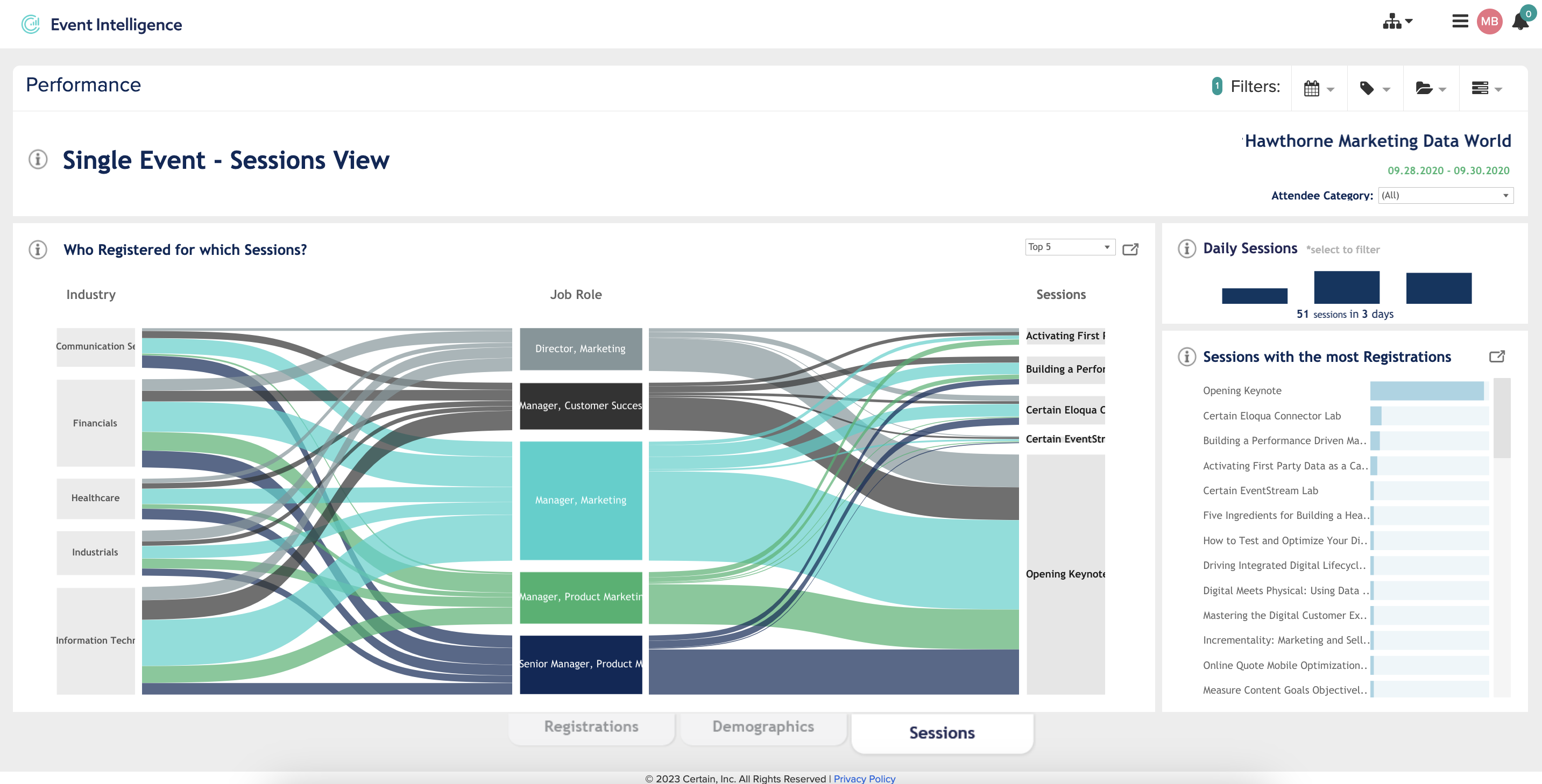
Task: Open the Top 5 dropdown
Action: tap(1070, 247)
